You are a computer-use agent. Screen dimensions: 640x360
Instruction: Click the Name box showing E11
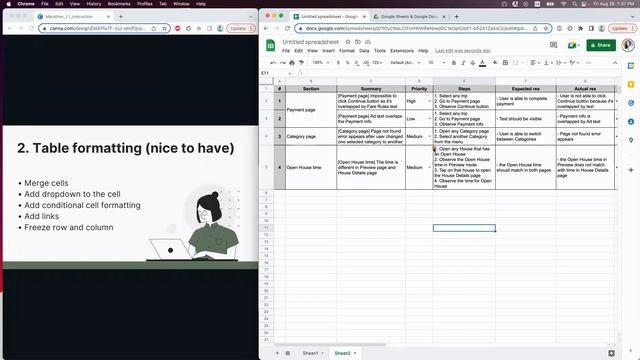[276, 73]
